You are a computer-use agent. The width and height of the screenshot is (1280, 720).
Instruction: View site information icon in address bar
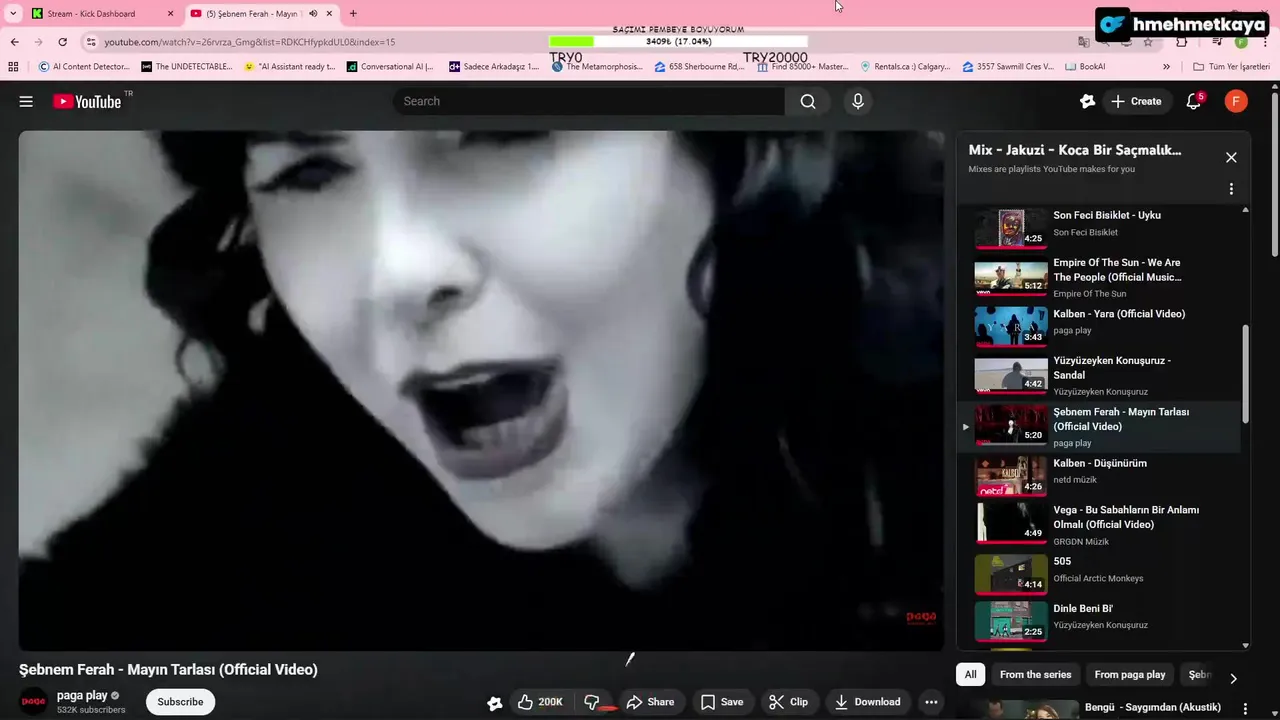coord(91,42)
